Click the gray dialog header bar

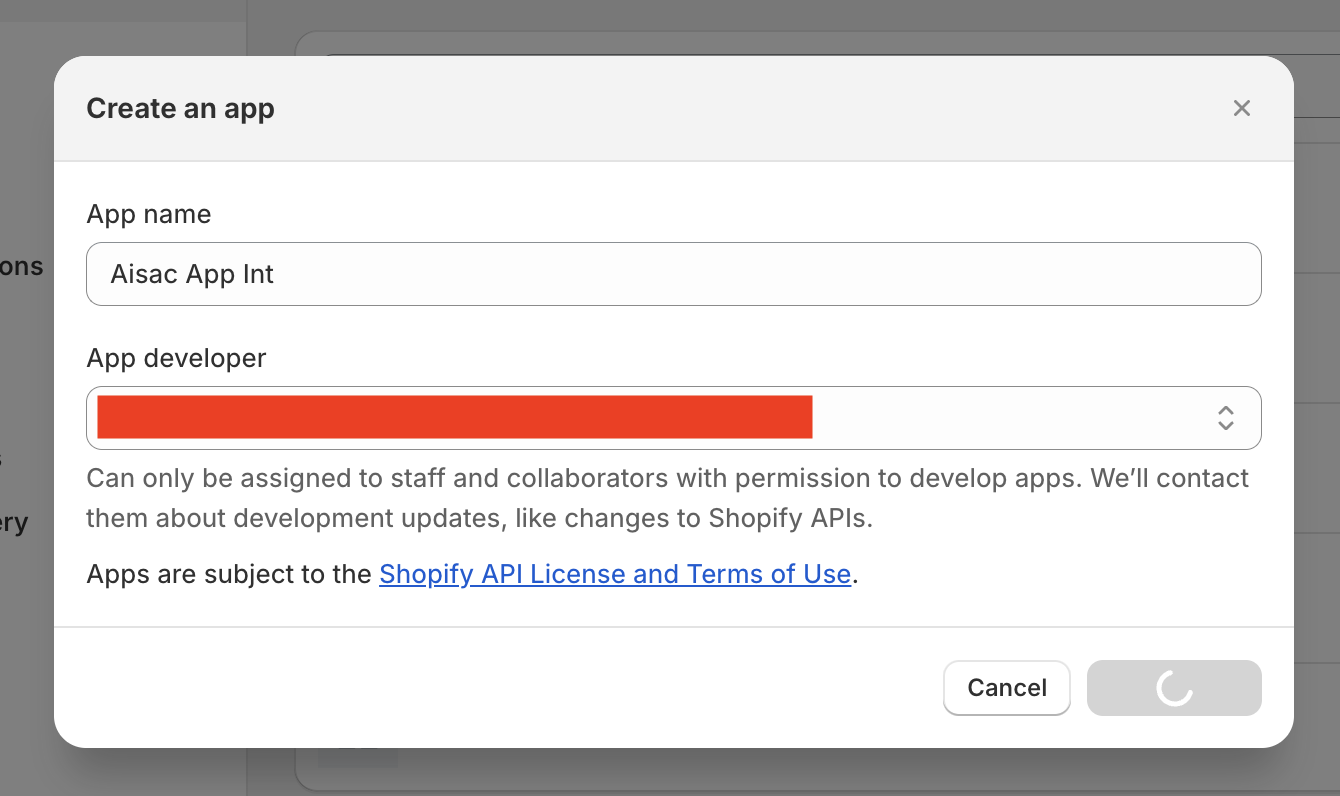tap(700, 108)
